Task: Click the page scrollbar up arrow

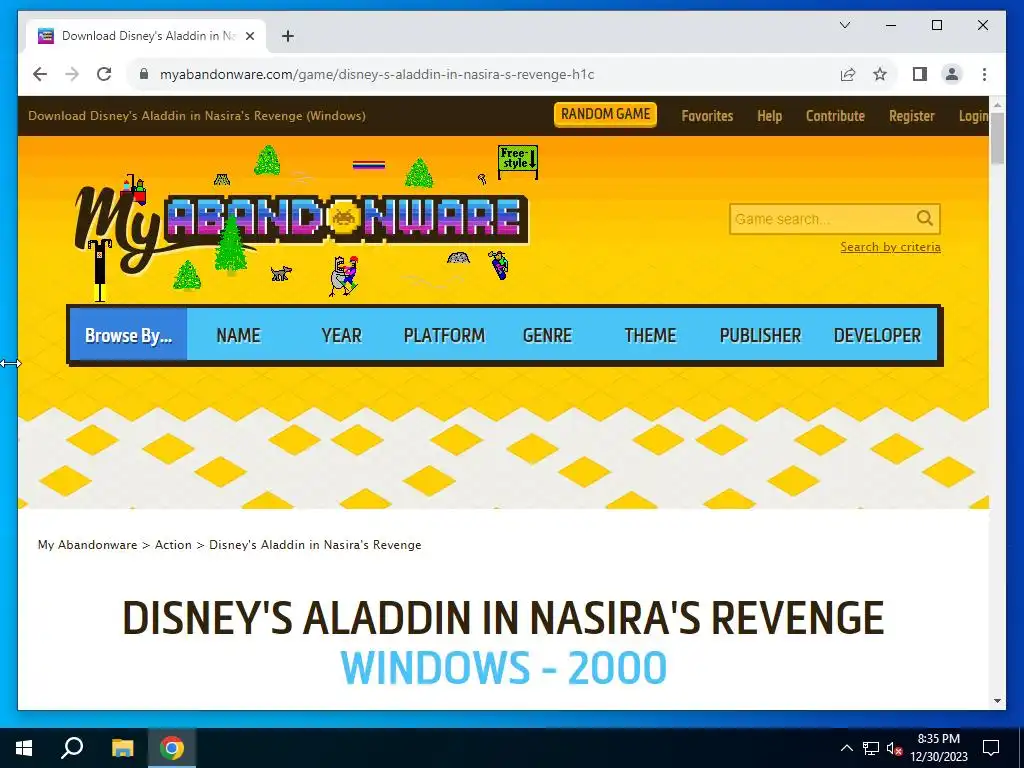Action: pyautogui.click(x=997, y=104)
